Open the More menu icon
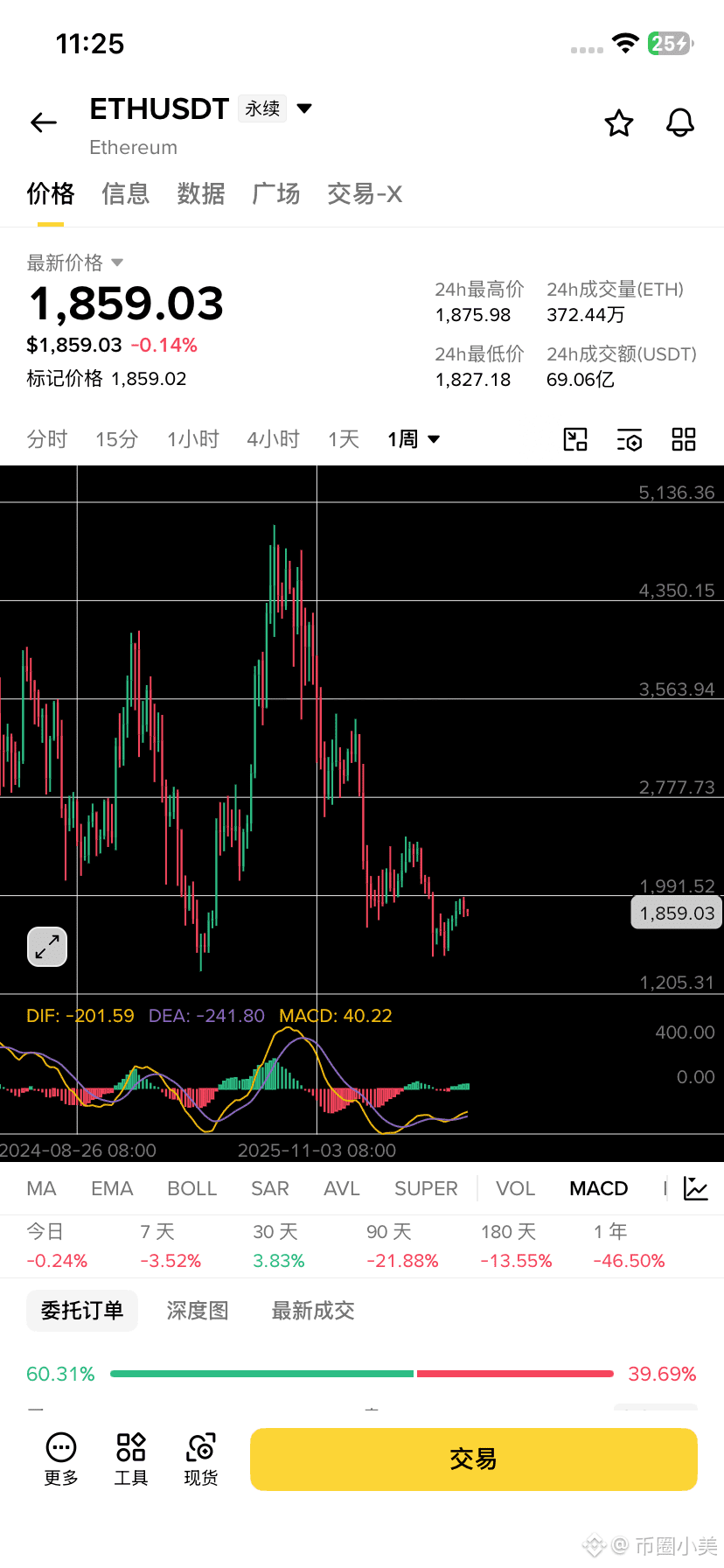724x1568 pixels. [x=61, y=1459]
